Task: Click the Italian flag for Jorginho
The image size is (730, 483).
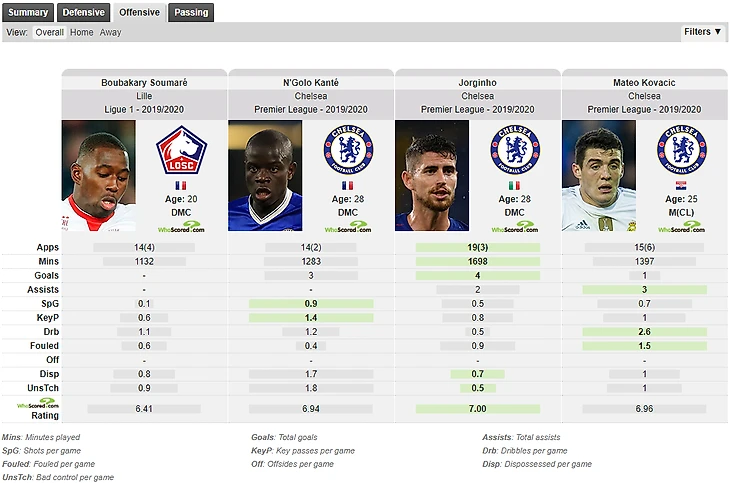Action: (x=514, y=185)
